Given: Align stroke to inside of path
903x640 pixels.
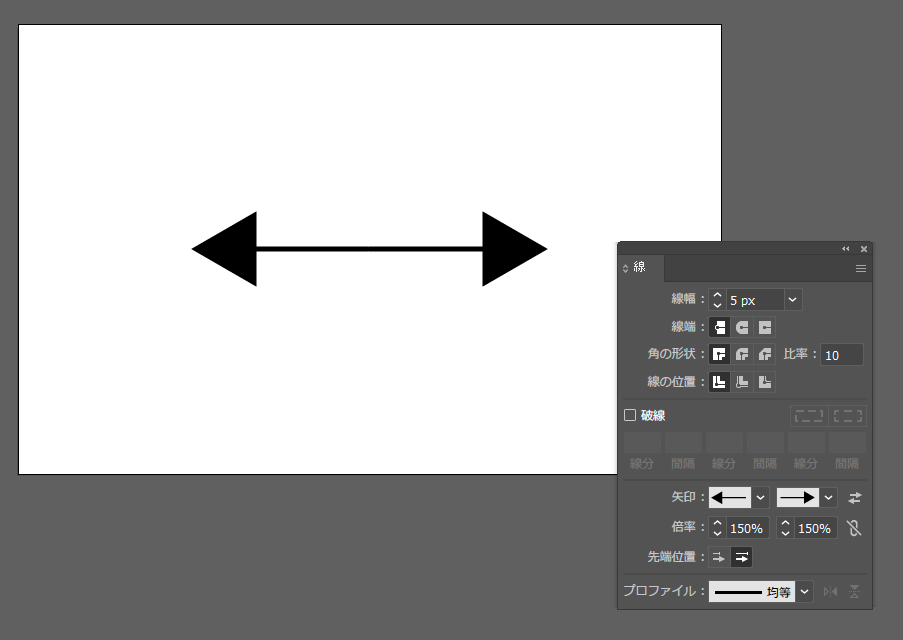Looking at the screenshot, I should (742, 381).
